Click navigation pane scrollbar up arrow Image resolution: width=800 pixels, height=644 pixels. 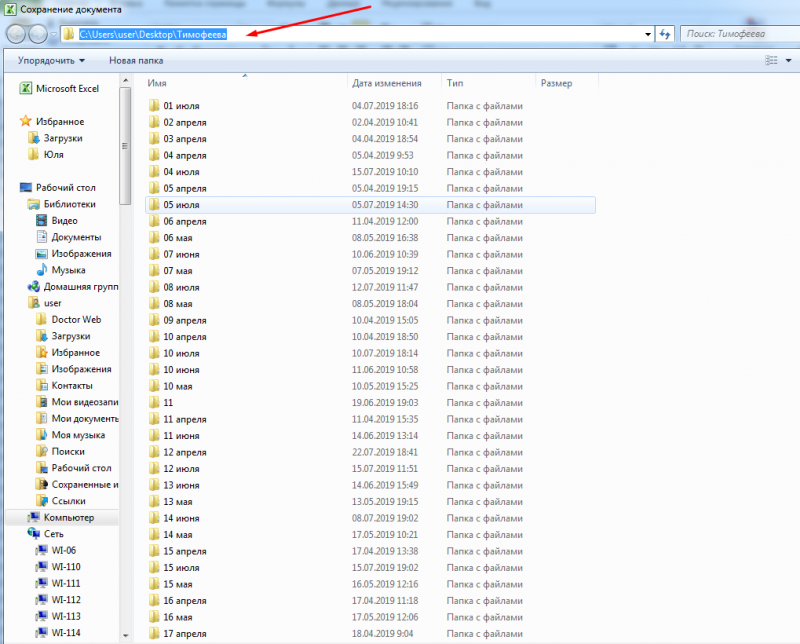point(126,81)
